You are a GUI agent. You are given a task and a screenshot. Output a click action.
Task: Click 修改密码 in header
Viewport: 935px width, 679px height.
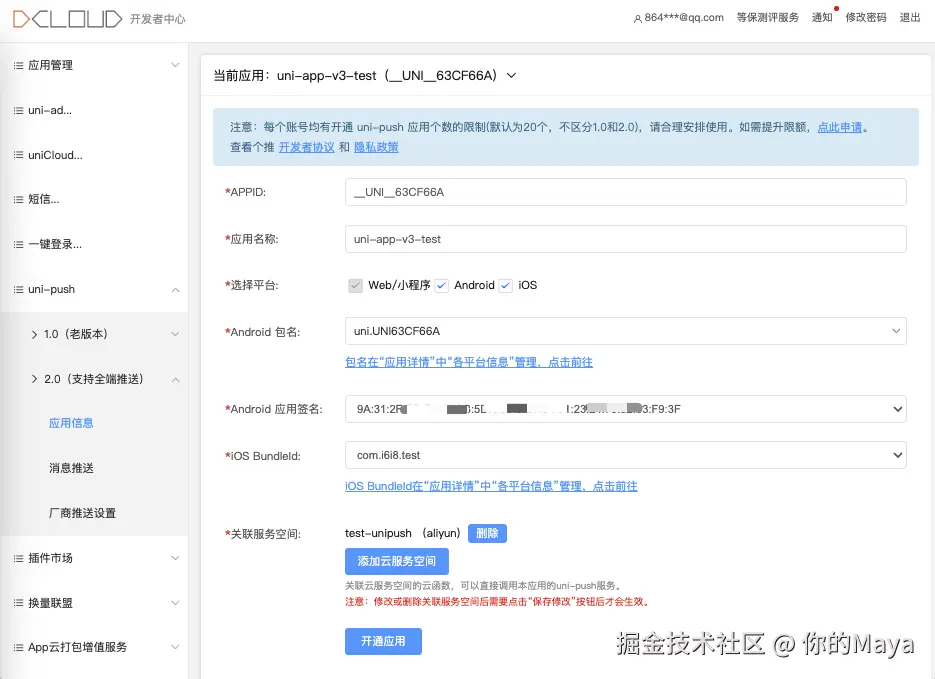coord(866,18)
